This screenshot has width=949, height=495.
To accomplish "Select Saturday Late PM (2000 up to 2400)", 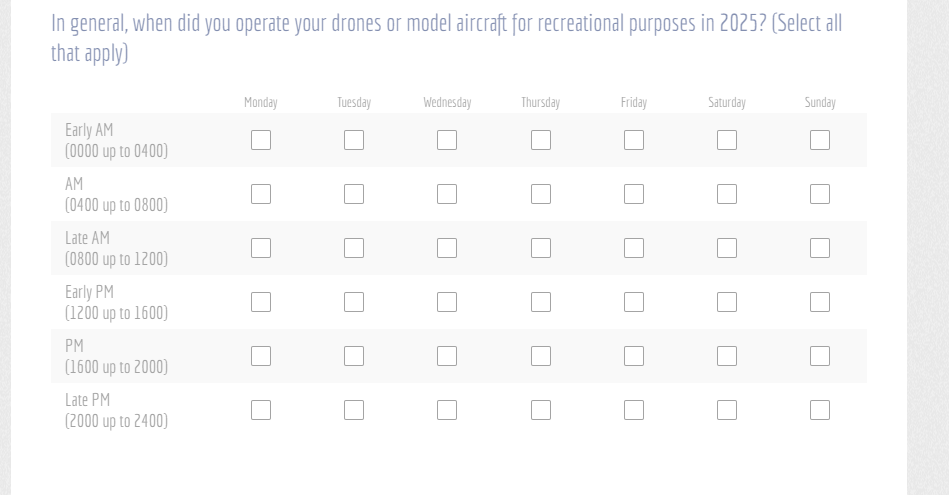I will [x=727, y=410].
